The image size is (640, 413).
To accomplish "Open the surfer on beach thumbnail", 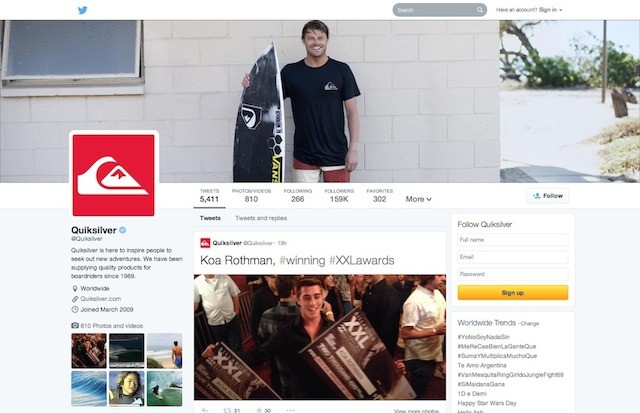I will pyautogui.click(x=164, y=351).
